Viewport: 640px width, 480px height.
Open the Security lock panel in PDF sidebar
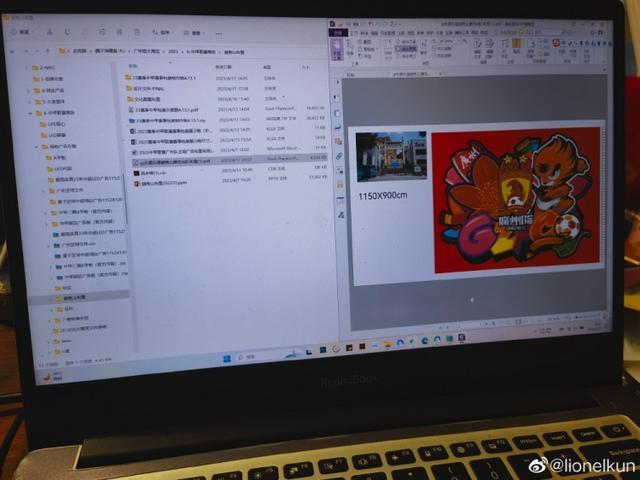(340, 185)
